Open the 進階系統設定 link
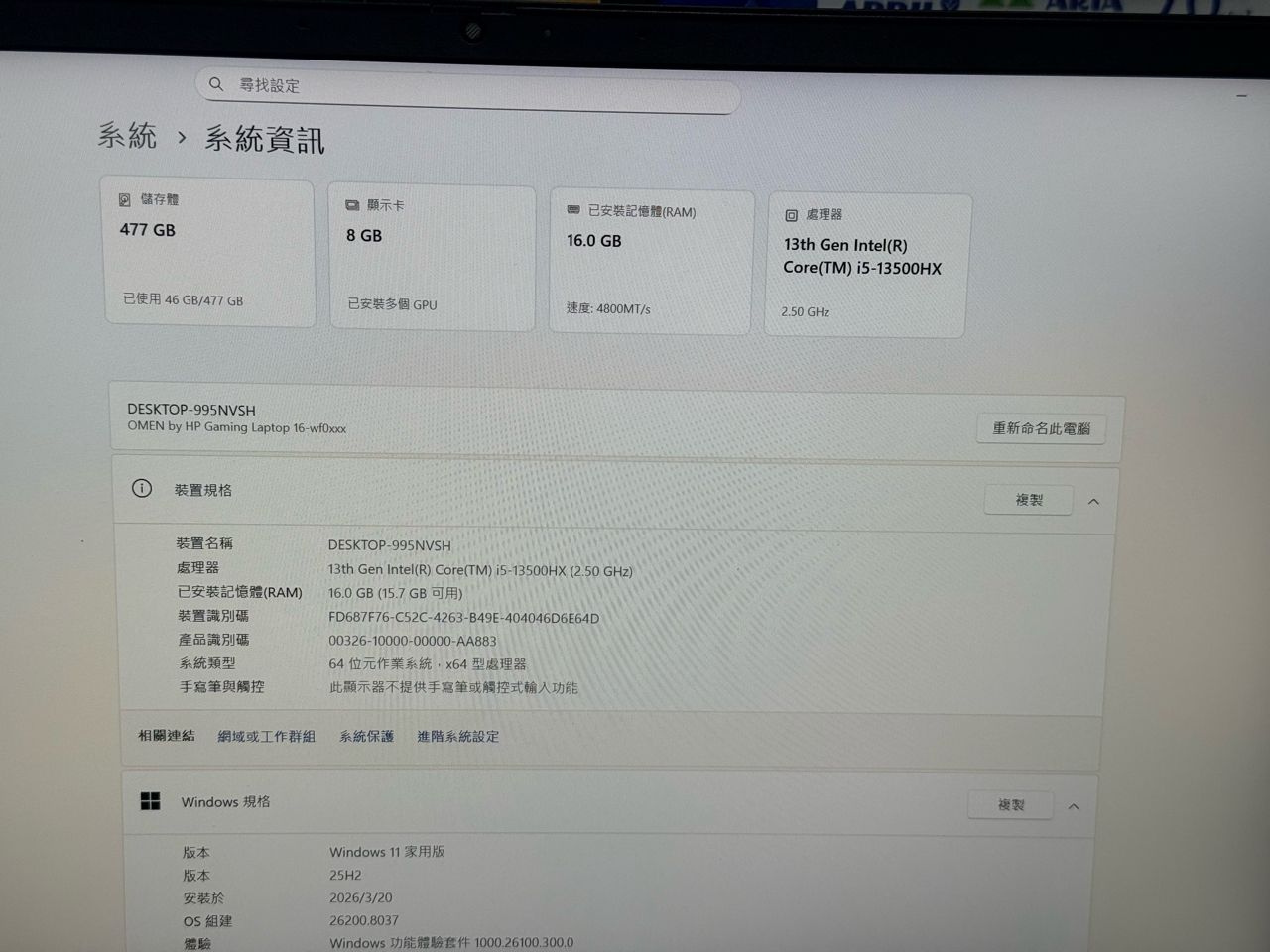The width and height of the screenshot is (1270, 952). [x=457, y=736]
